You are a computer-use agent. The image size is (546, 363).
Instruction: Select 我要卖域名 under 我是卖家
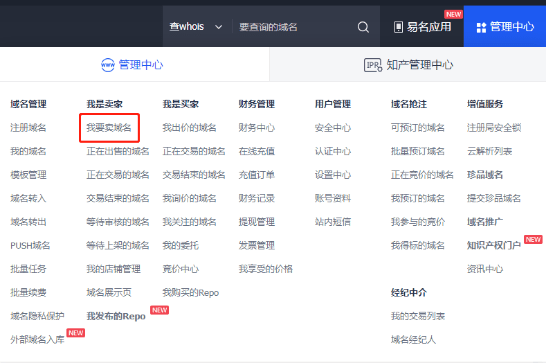point(109,128)
